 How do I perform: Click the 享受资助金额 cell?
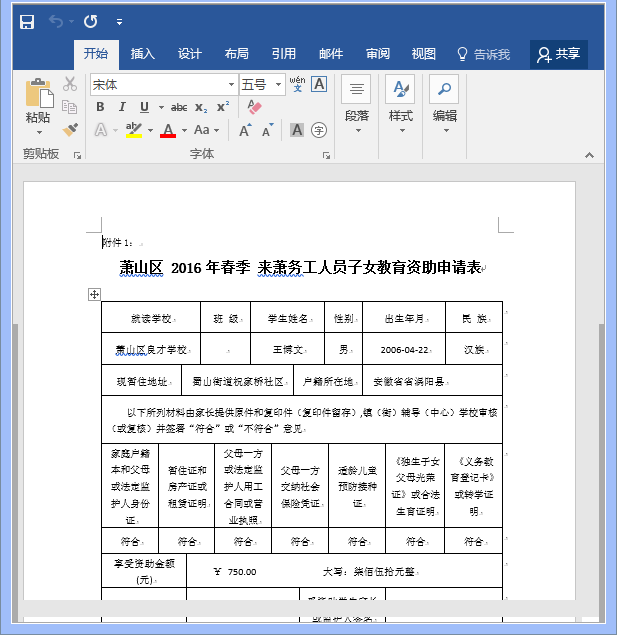pos(144,571)
